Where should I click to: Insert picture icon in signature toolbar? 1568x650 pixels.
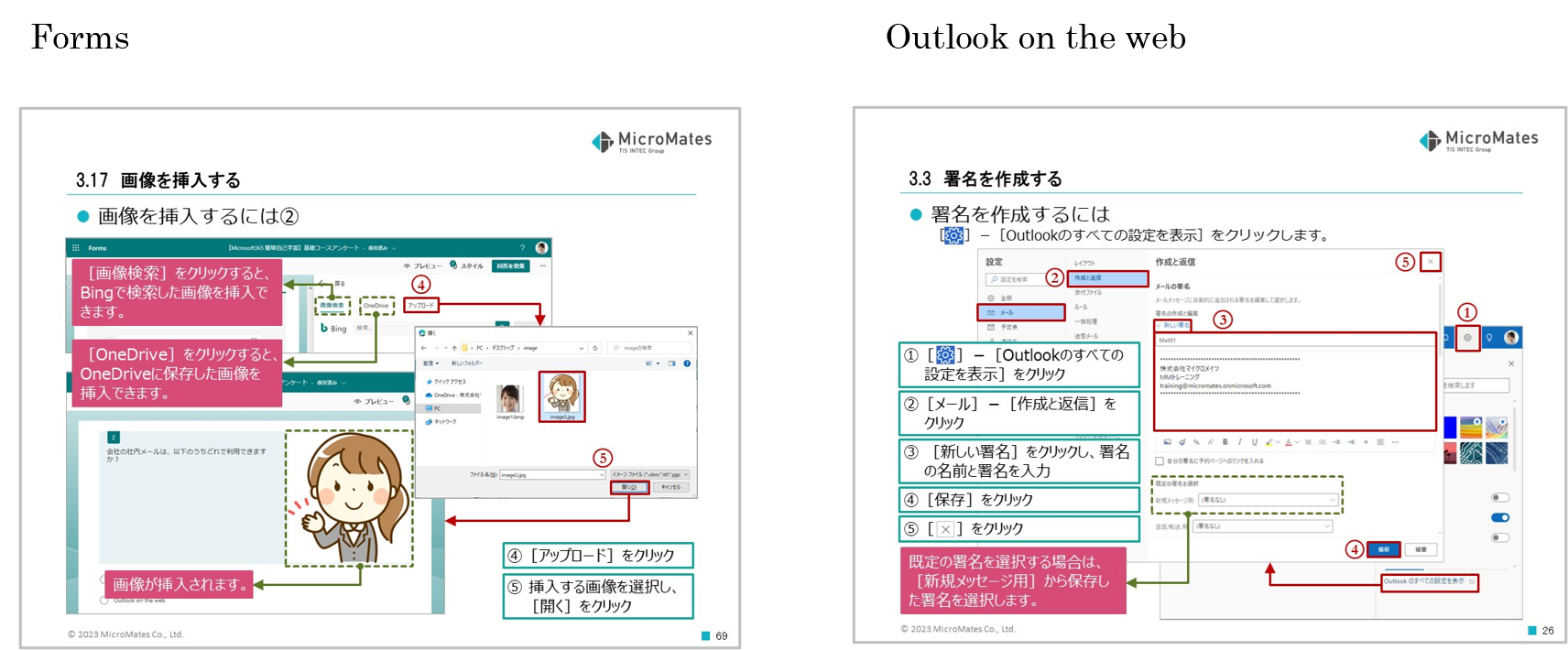click(x=1167, y=442)
